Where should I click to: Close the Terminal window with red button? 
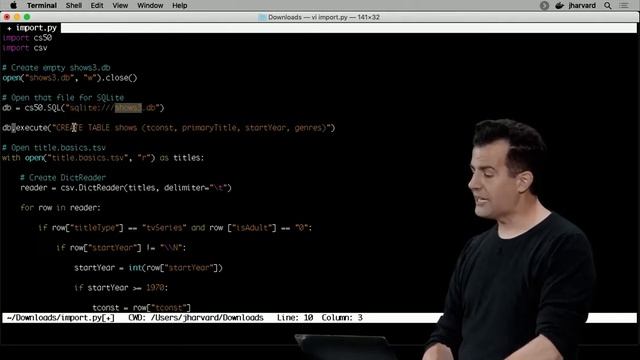[7, 17]
